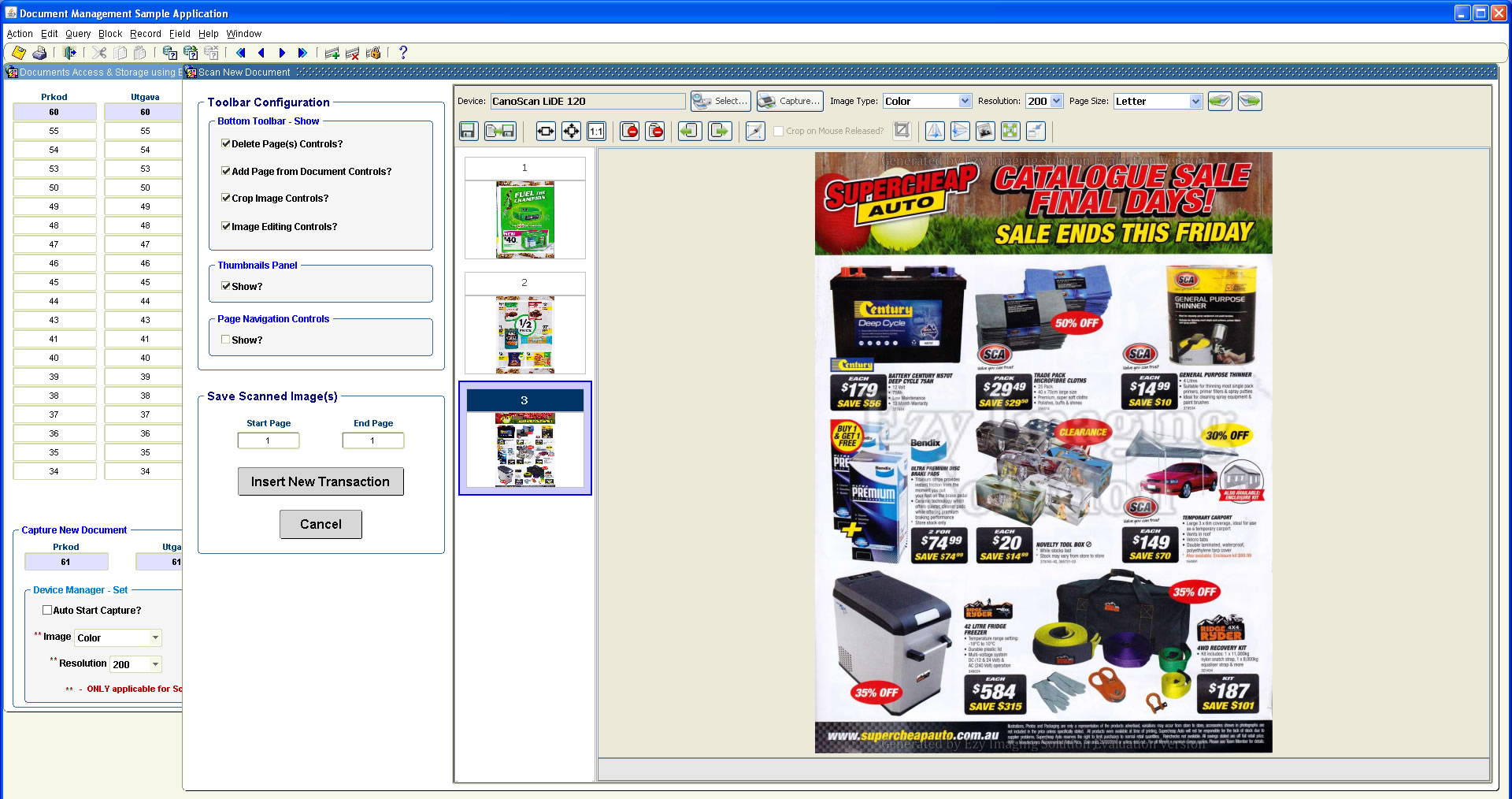Uncheck Delete Page(s) Controls checkbox
The image size is (1512, 799).
click(226, 143)
